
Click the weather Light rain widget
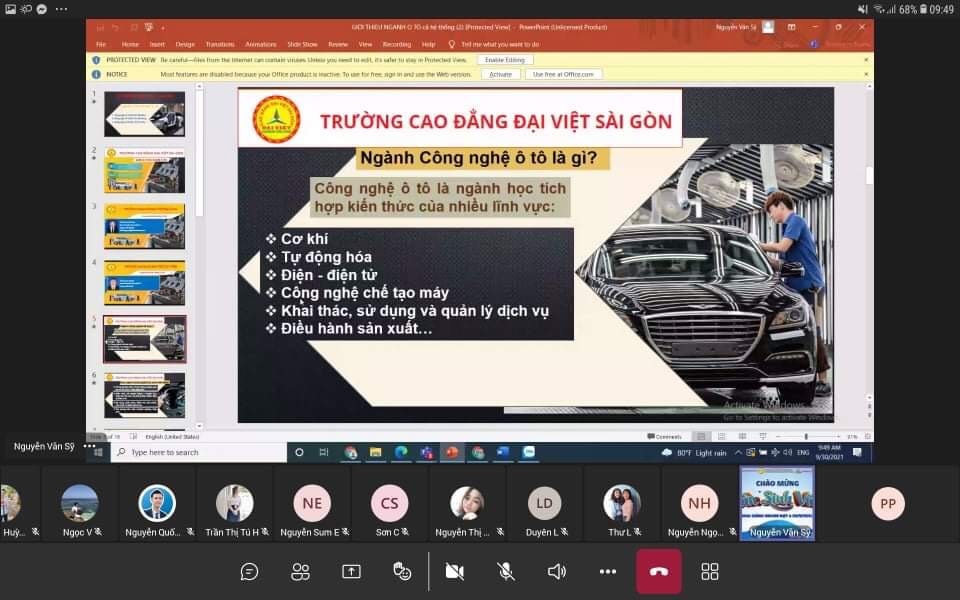tap(694, 453)
